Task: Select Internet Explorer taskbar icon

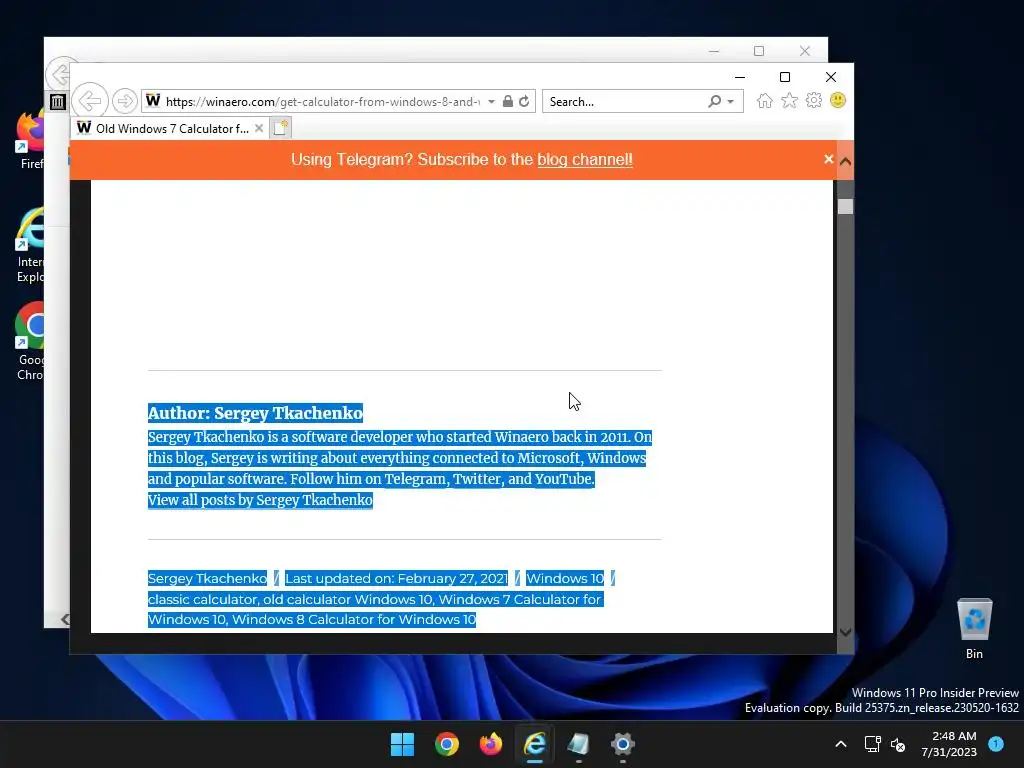Action: [535, 744]
